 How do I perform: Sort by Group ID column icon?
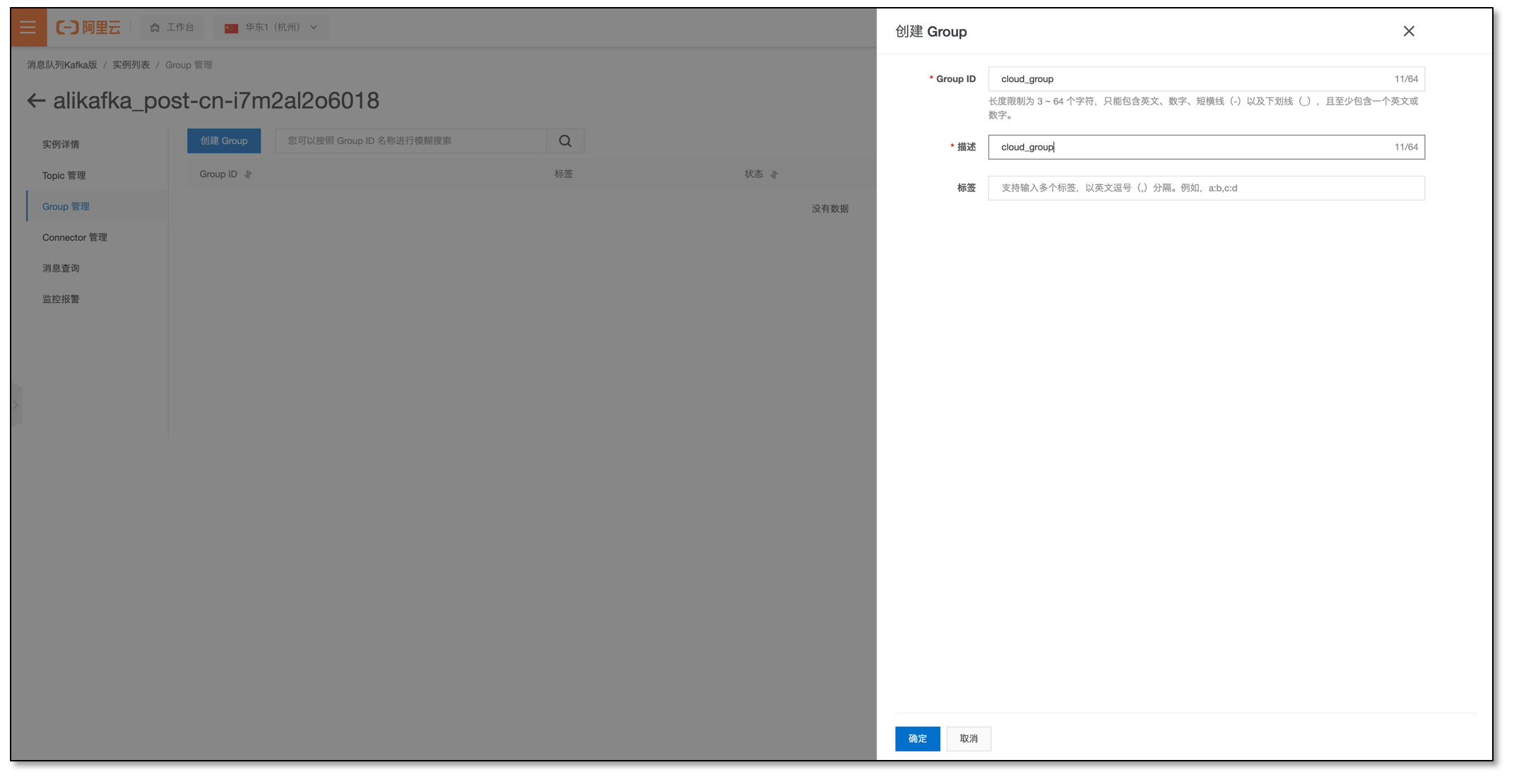248,174
